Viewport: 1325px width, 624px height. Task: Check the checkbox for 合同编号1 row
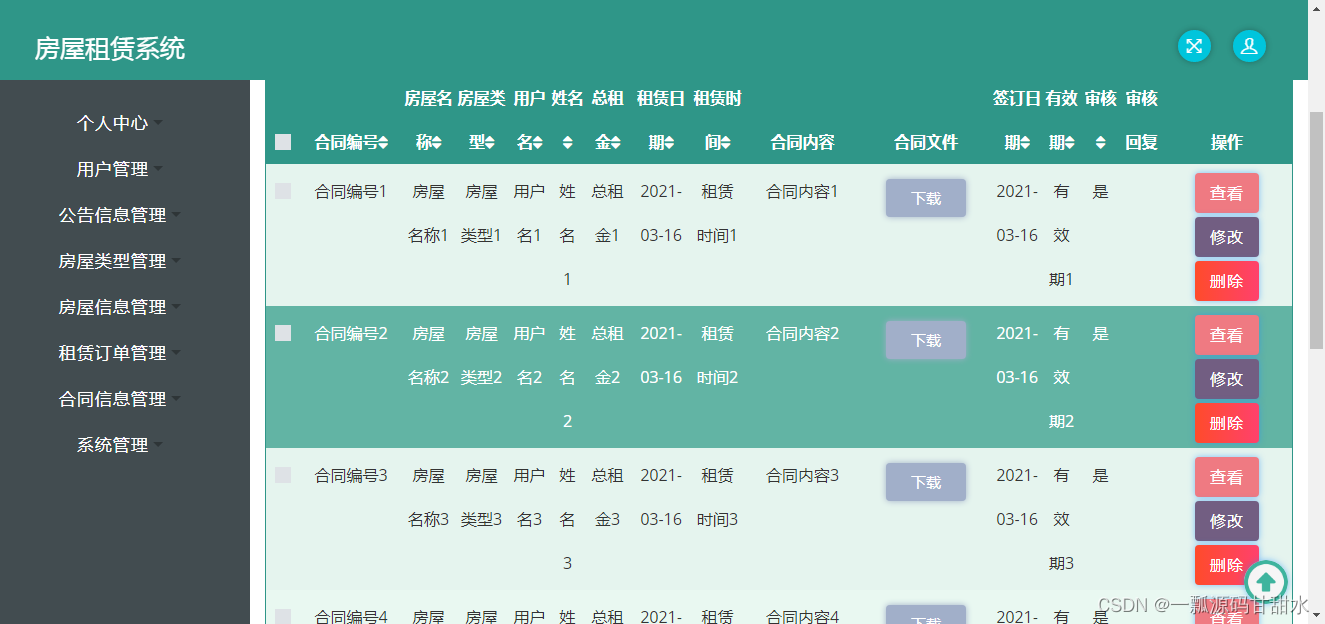pos(282,192)
